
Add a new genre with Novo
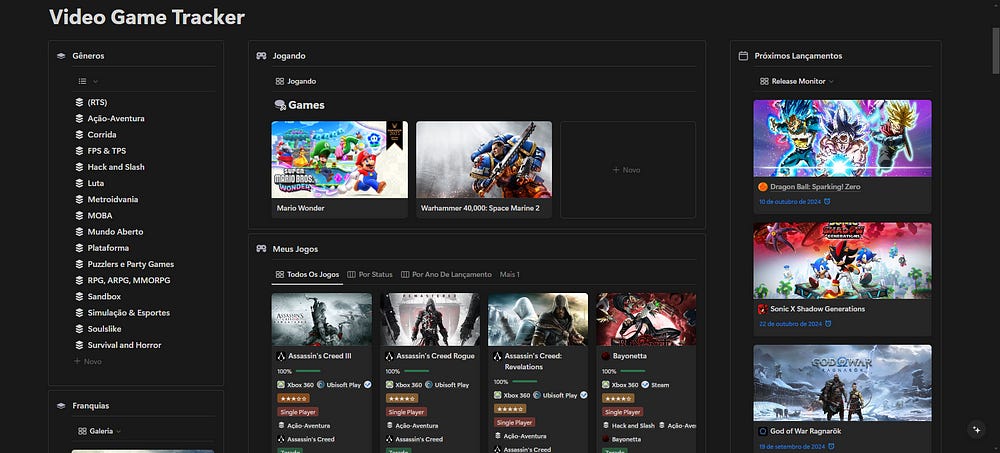(x=88, y=362)
